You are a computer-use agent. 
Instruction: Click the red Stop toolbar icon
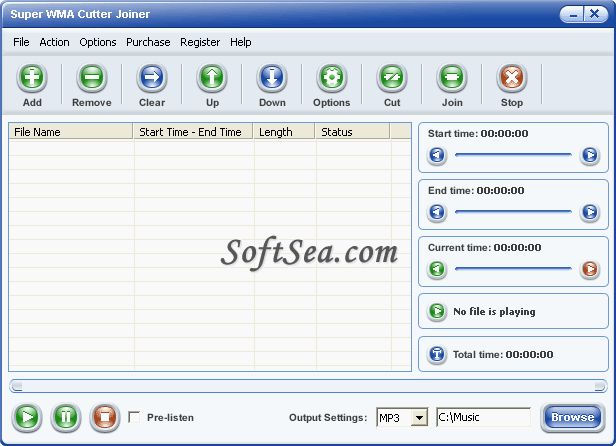(x=512, y=77)
